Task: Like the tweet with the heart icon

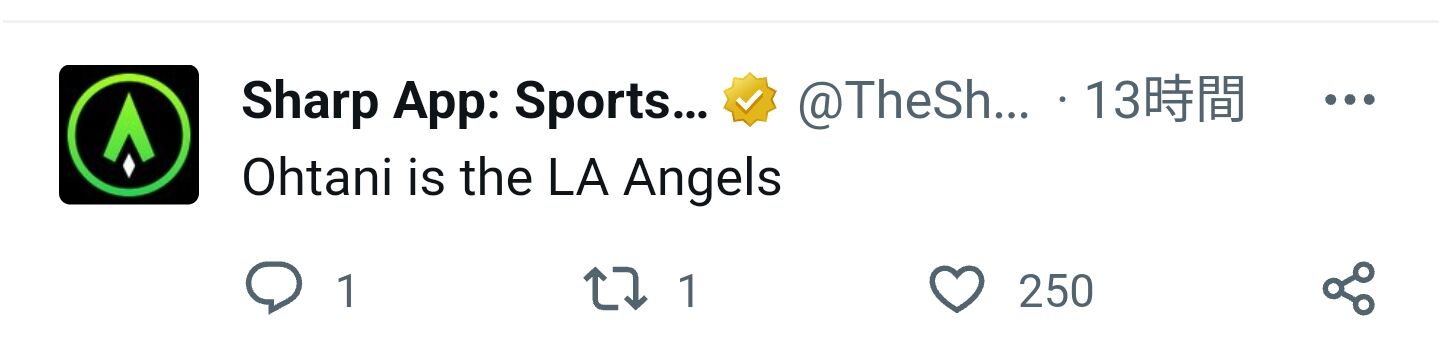Action: (x=957, y=290)
